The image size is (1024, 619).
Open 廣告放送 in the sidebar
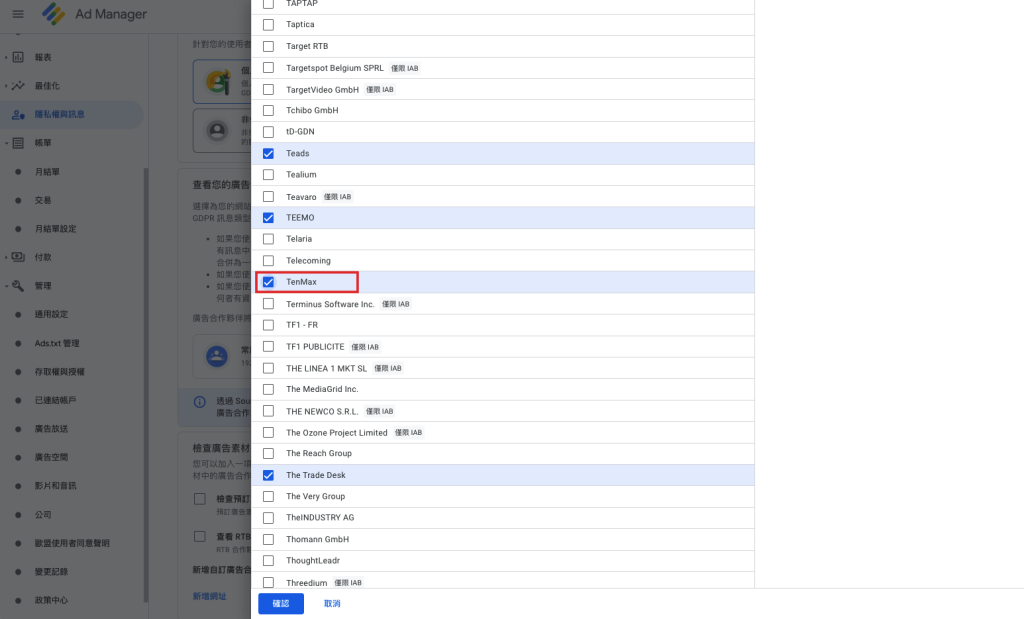pos(52,429)
